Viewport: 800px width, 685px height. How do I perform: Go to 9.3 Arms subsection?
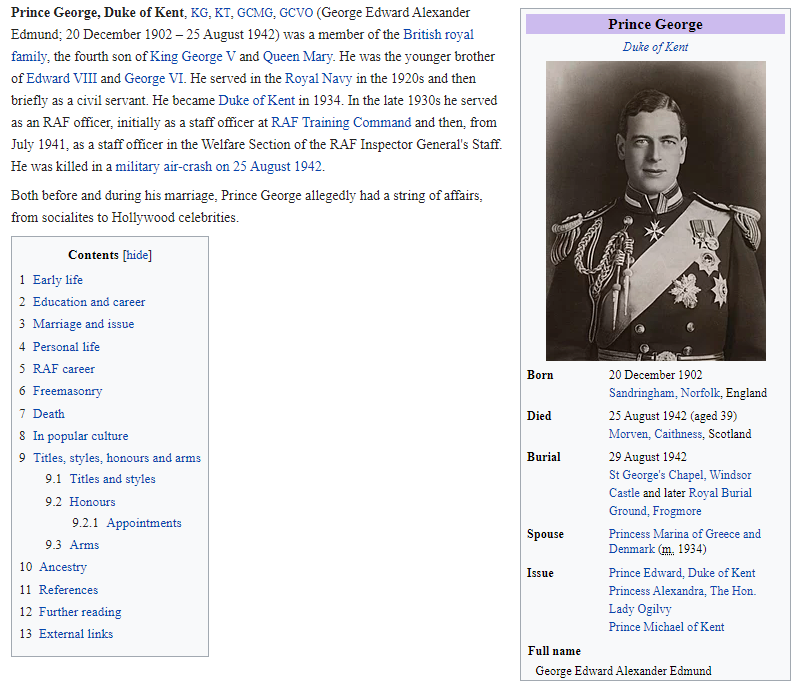coord(84,545)
